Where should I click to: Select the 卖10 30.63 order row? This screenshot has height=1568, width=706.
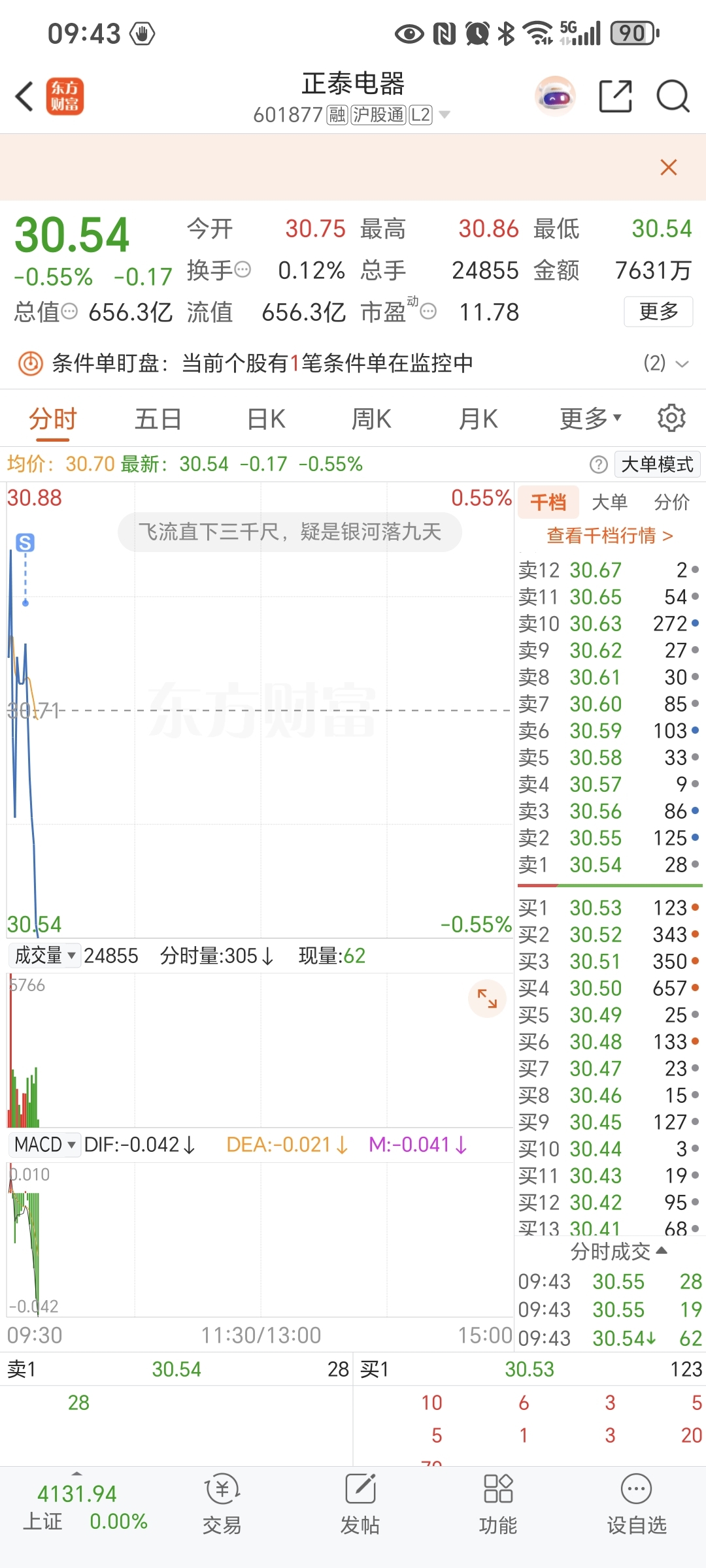609,624
